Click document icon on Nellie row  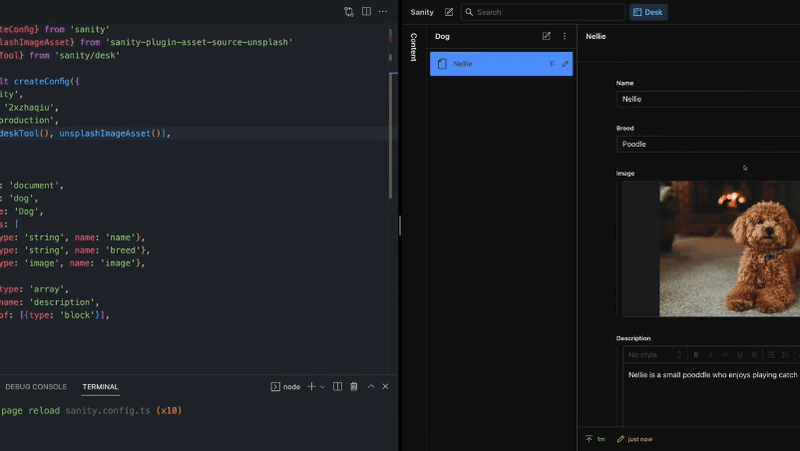442,64
